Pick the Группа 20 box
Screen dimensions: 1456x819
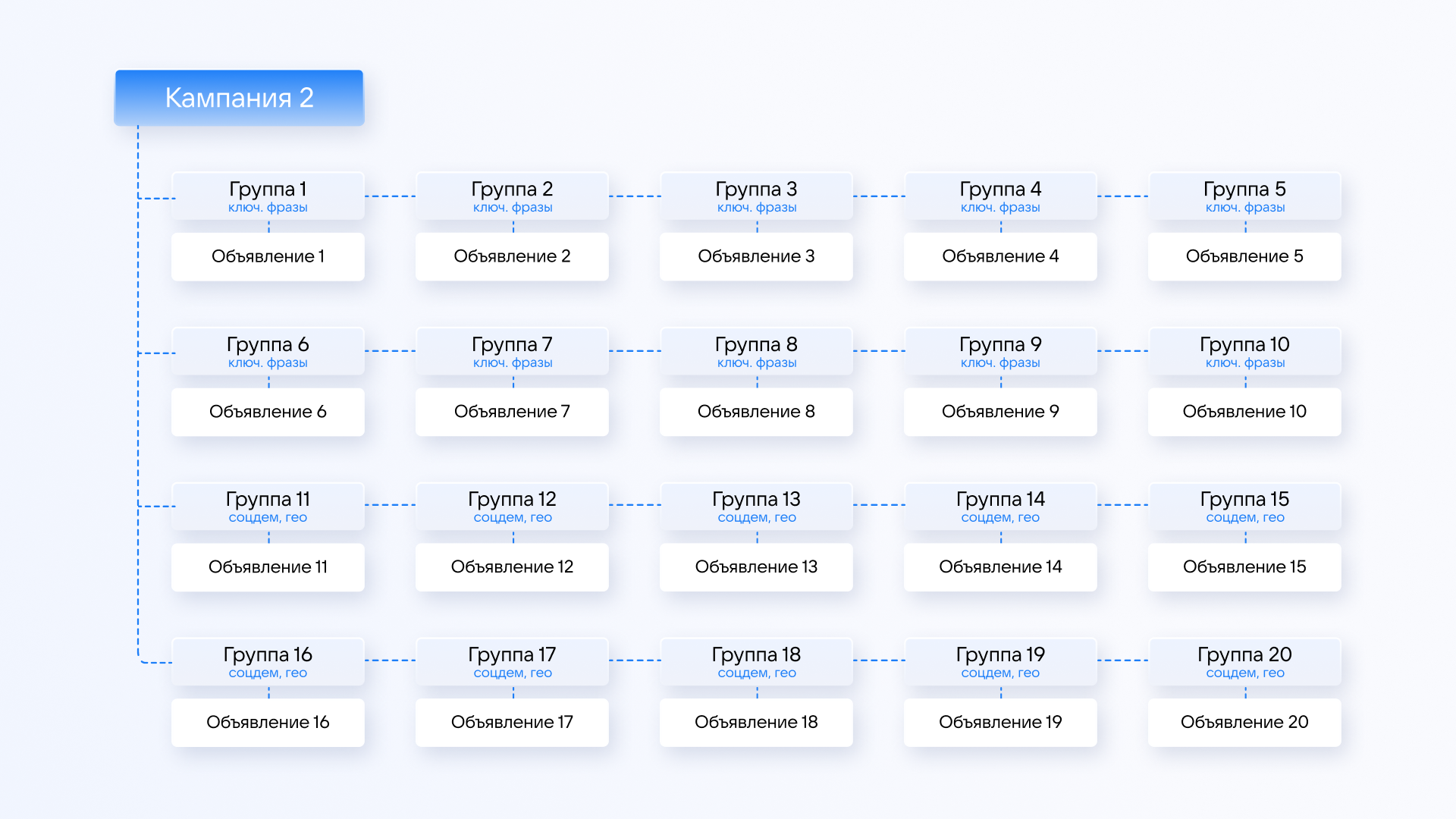click(1244, 662)
